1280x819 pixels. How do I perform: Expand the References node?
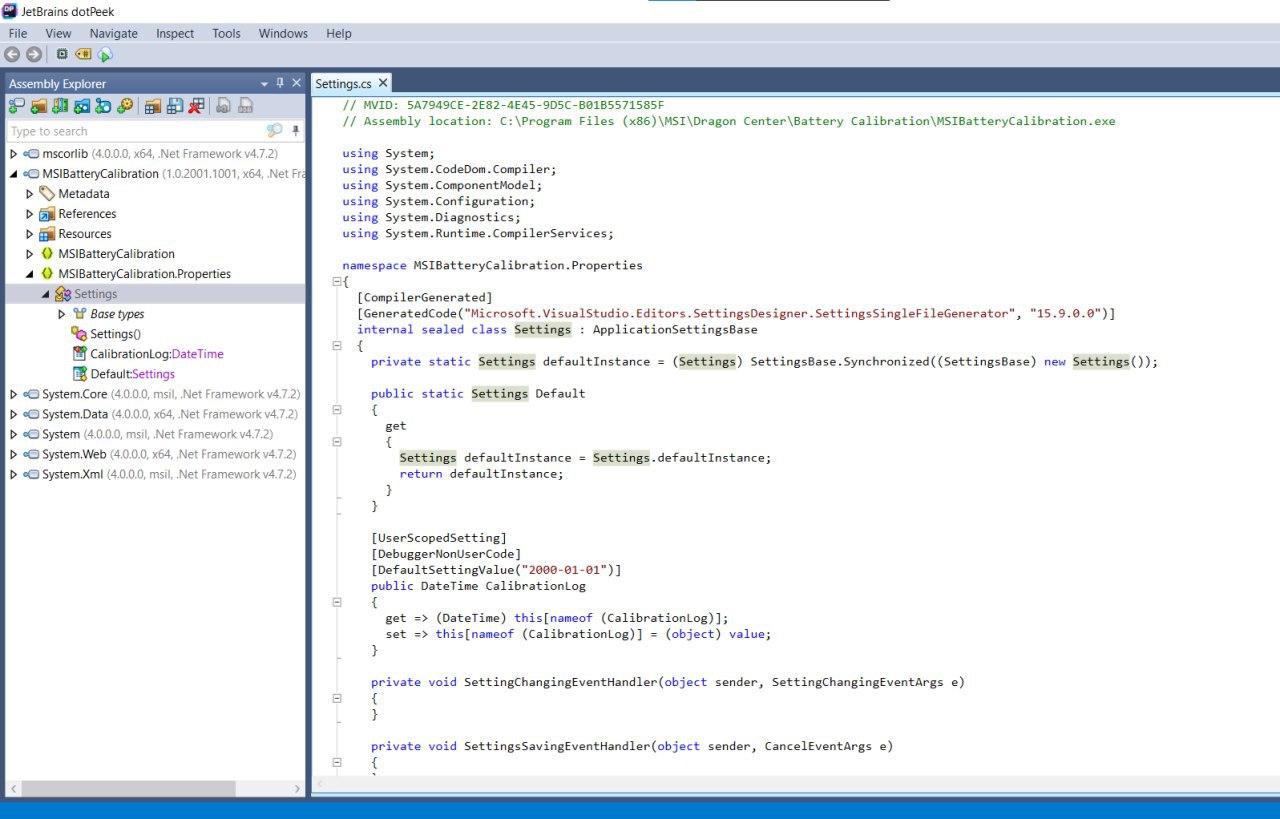(29, 214)
